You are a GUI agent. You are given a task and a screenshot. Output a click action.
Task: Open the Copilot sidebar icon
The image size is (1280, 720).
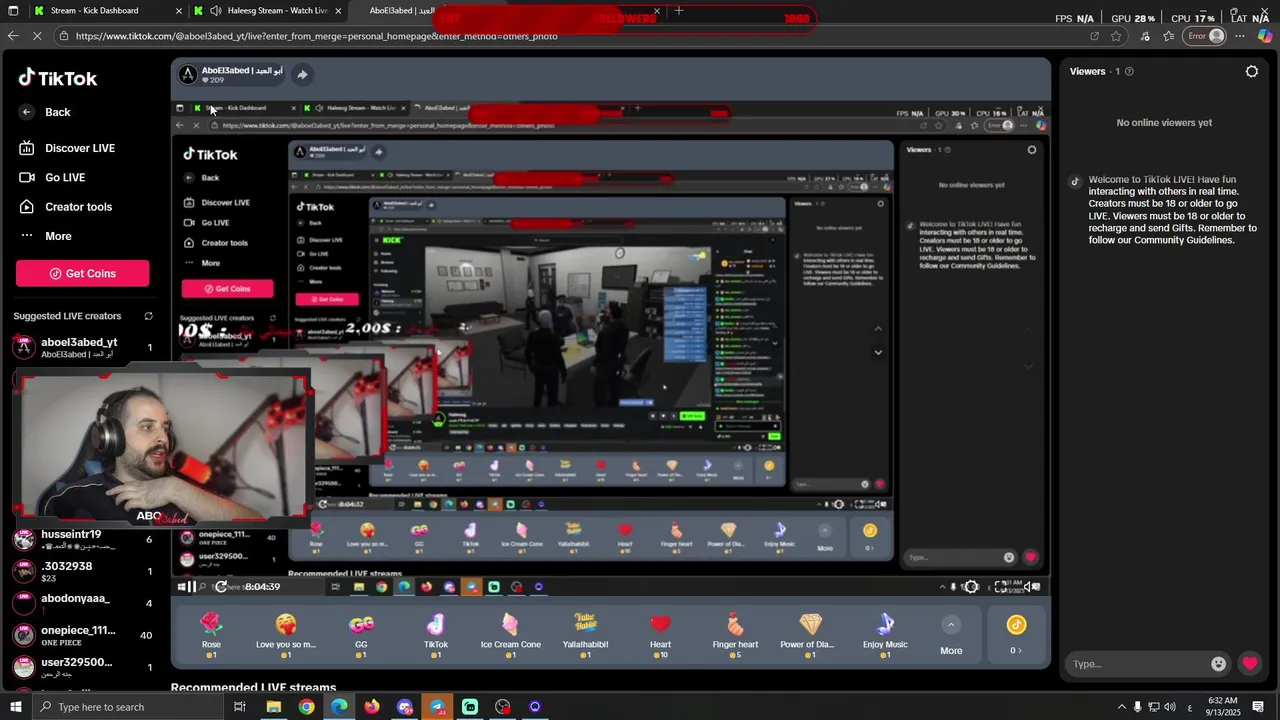click(1265, 36)
